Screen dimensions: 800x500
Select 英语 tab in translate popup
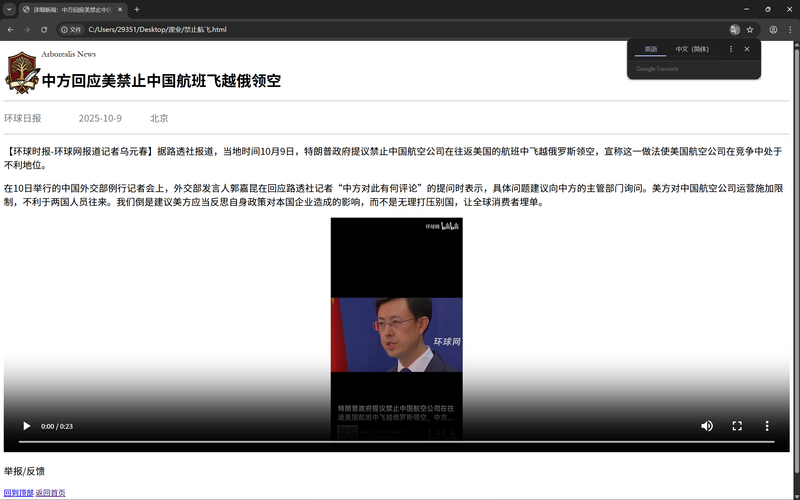click(651, 49)
